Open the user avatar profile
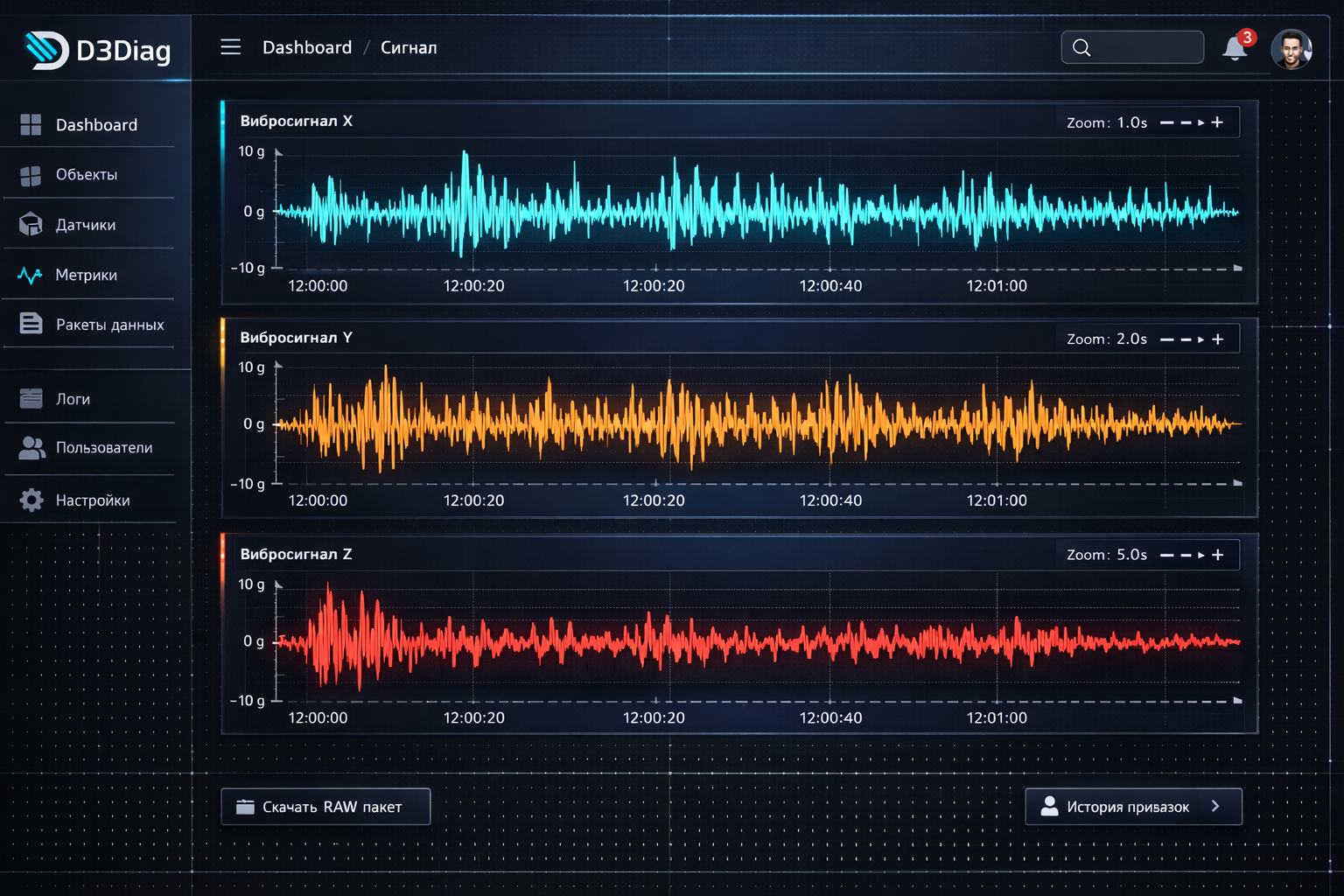This screenshot has width=1344, height=896. tap(1291, 49)
